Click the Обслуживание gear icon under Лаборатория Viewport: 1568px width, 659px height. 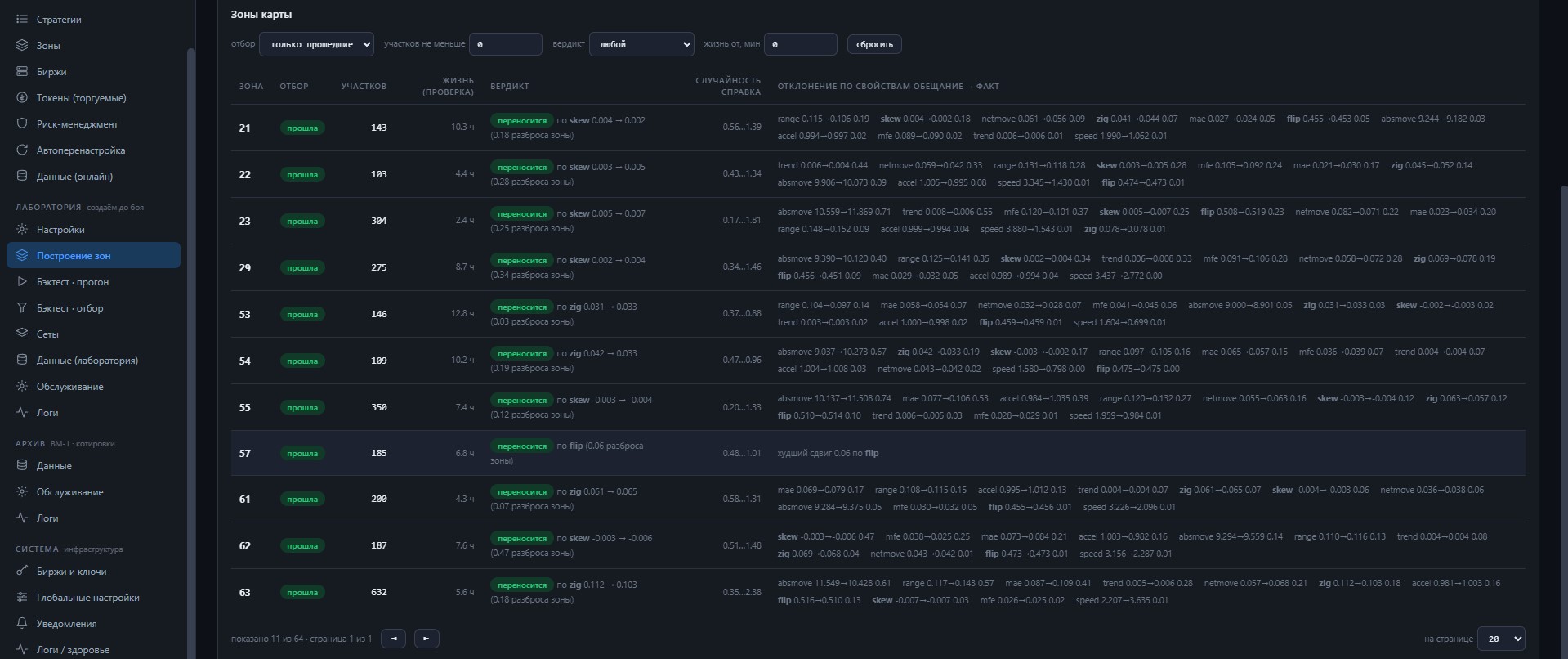pyautogui.click(x=22, y=386)
